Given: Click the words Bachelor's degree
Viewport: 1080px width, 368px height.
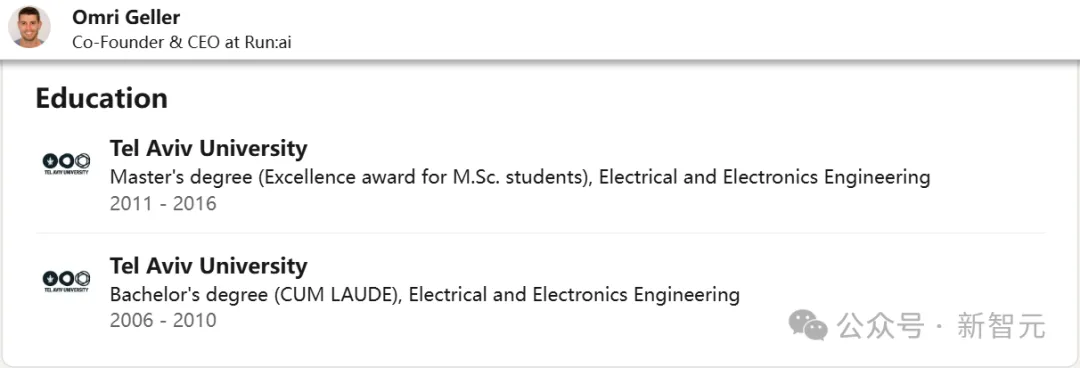Looking at the screenshot, I should click(x=189, y=295).
